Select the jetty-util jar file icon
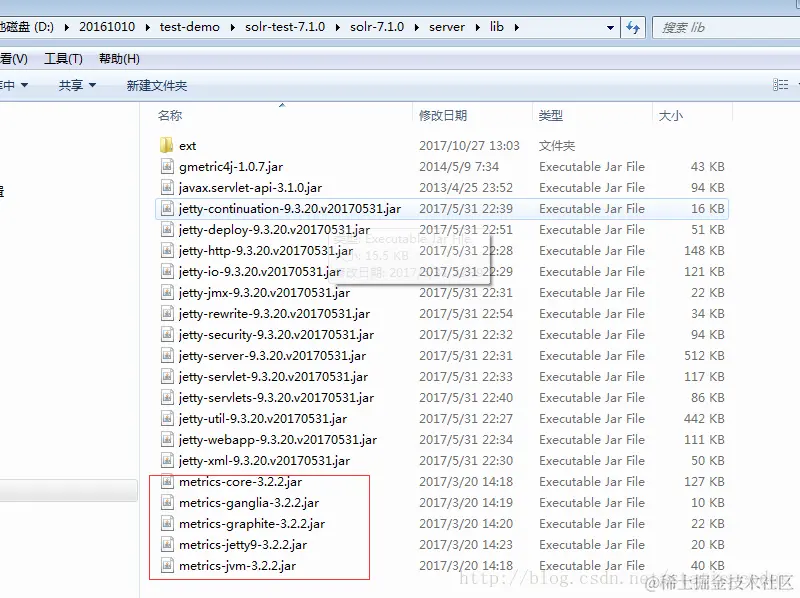The width and height of the screenshot is (800, 598). pos(167,418)
